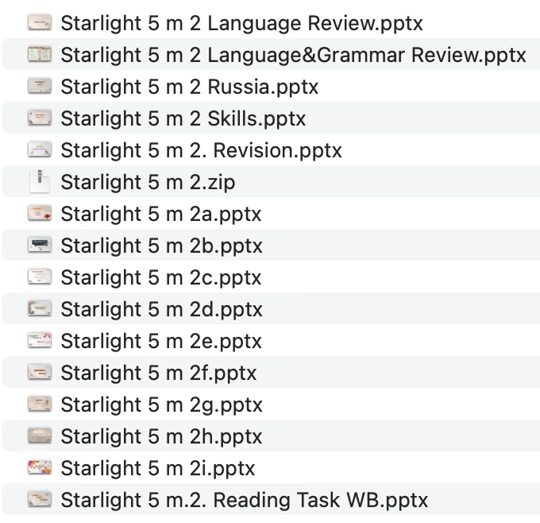Select the Language&Grammar Review.pptx thumbnail icon
Screen dimensions: 540x523
coord(40,55)
